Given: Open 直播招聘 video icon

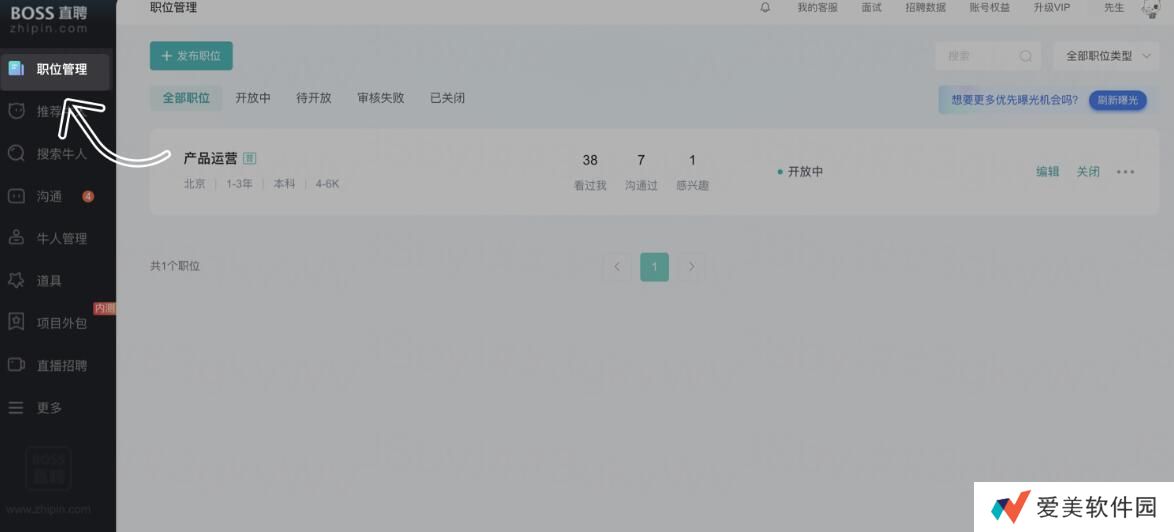Looking at the screenshot, I should click(16, 365).
